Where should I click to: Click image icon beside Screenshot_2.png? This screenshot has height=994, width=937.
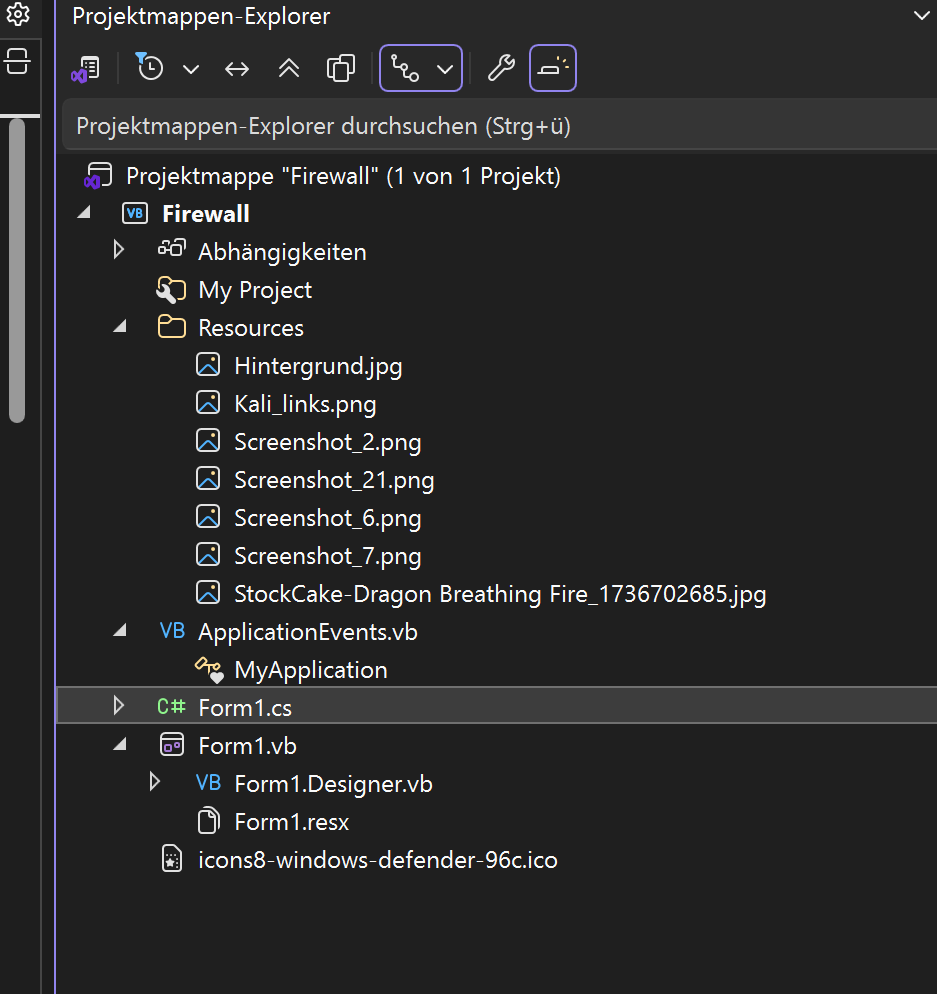208,441
